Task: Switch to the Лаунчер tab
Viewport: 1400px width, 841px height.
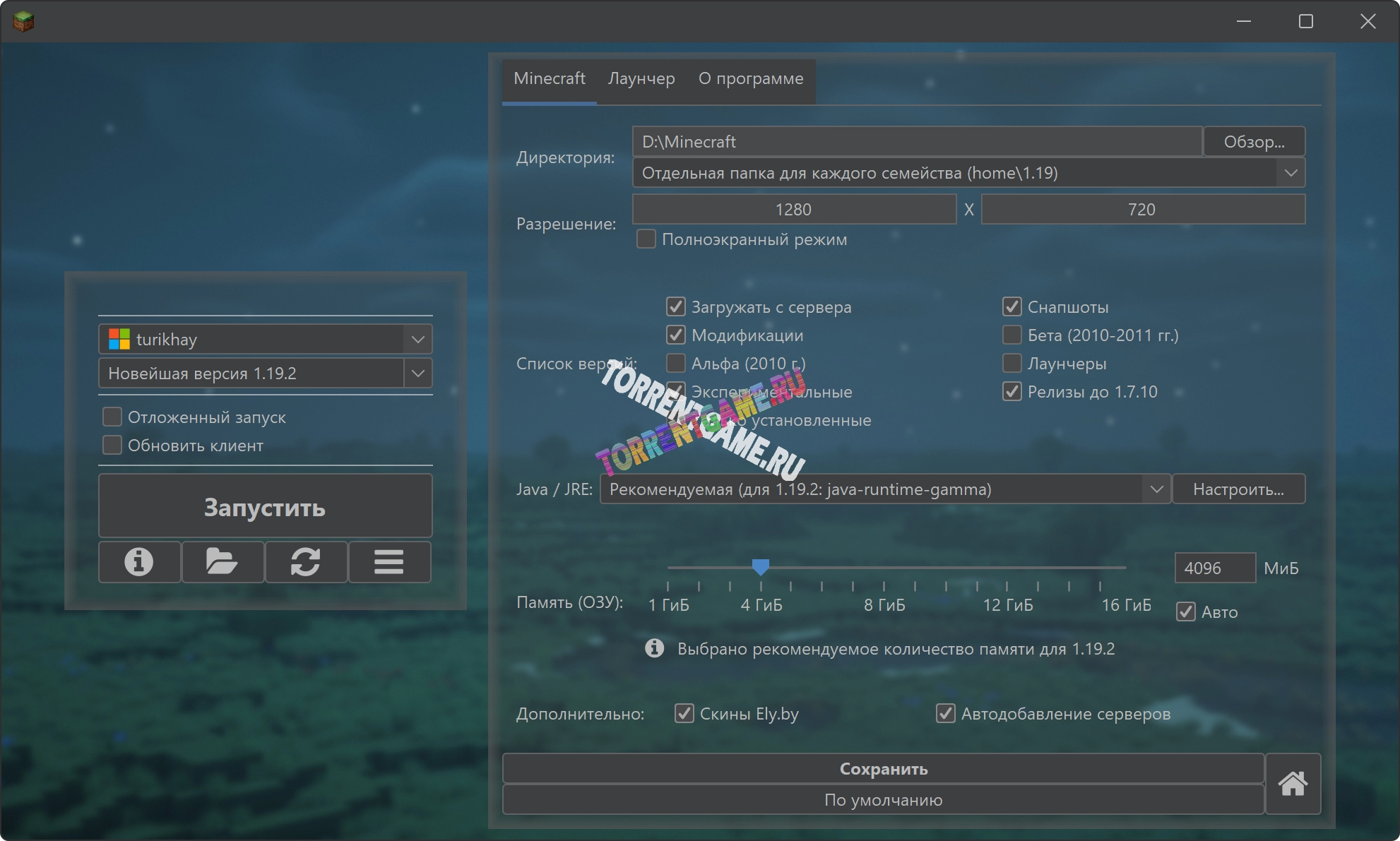Action: tap(641, 78)
